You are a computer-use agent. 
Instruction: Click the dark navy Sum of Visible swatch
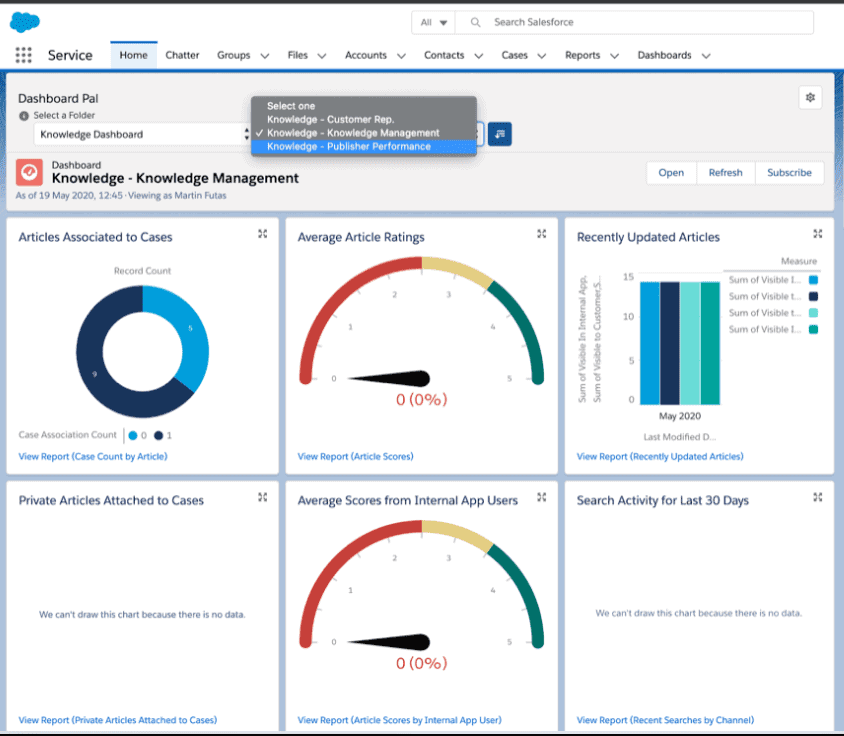(813, 296)
